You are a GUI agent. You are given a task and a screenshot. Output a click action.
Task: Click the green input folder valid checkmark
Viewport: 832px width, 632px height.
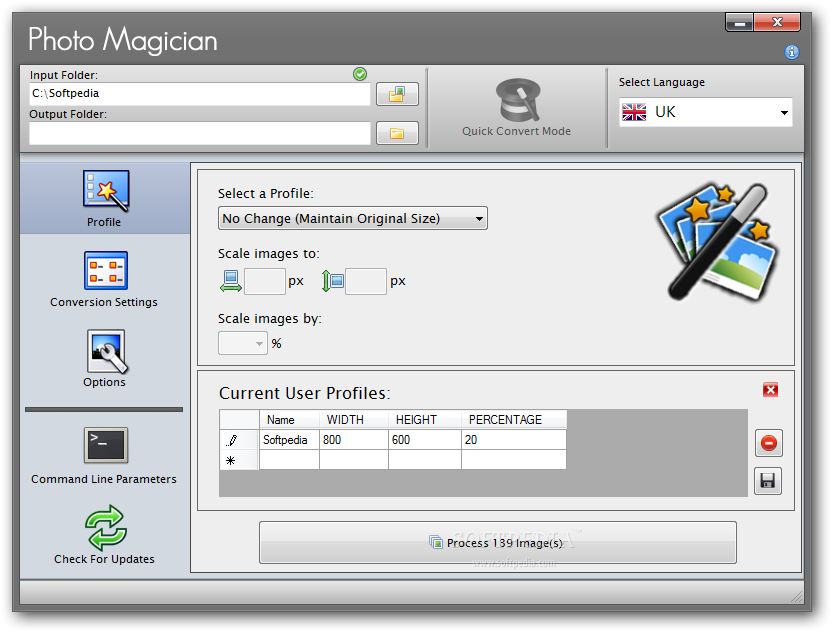(360, 74)
